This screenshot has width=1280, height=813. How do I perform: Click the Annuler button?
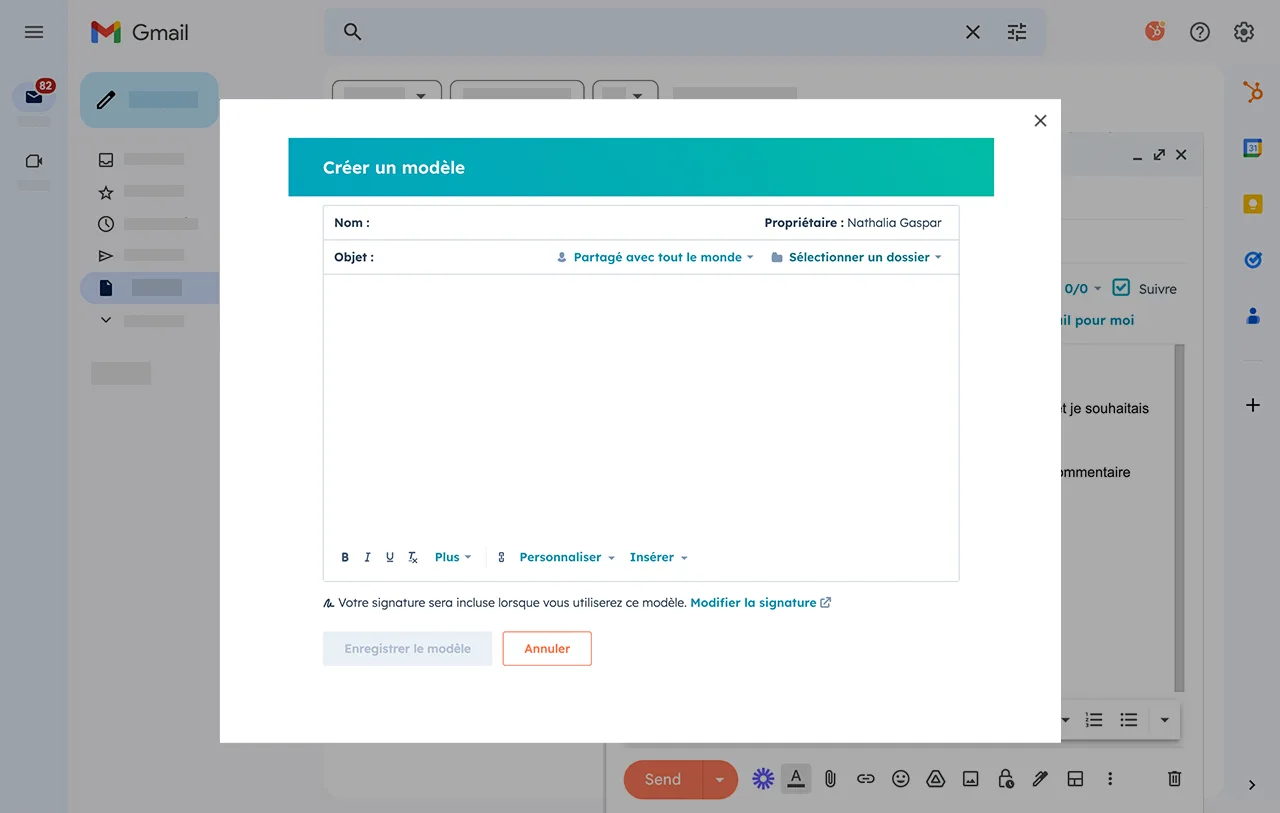coord(547,649)
